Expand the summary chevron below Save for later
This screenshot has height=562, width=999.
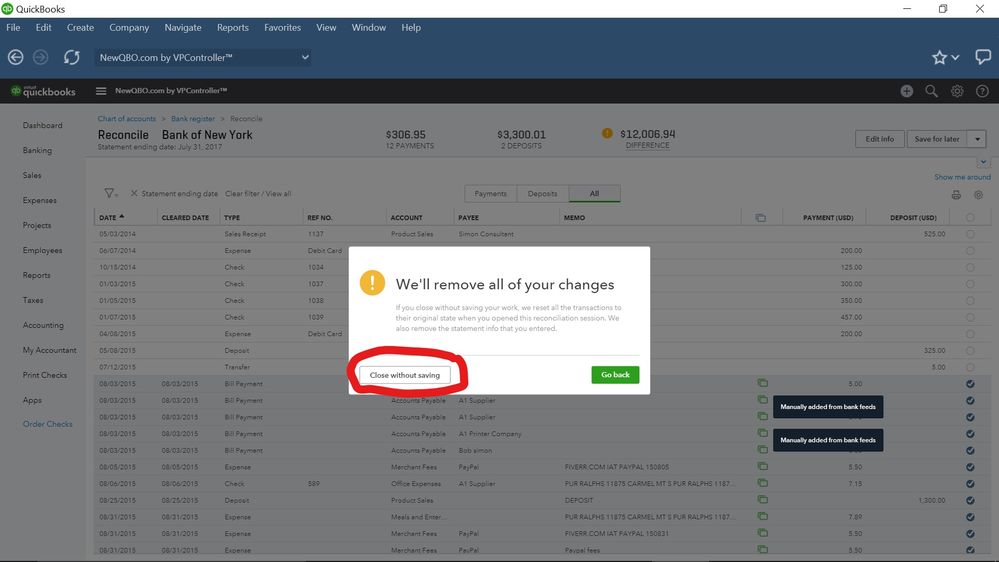(983, 162)
